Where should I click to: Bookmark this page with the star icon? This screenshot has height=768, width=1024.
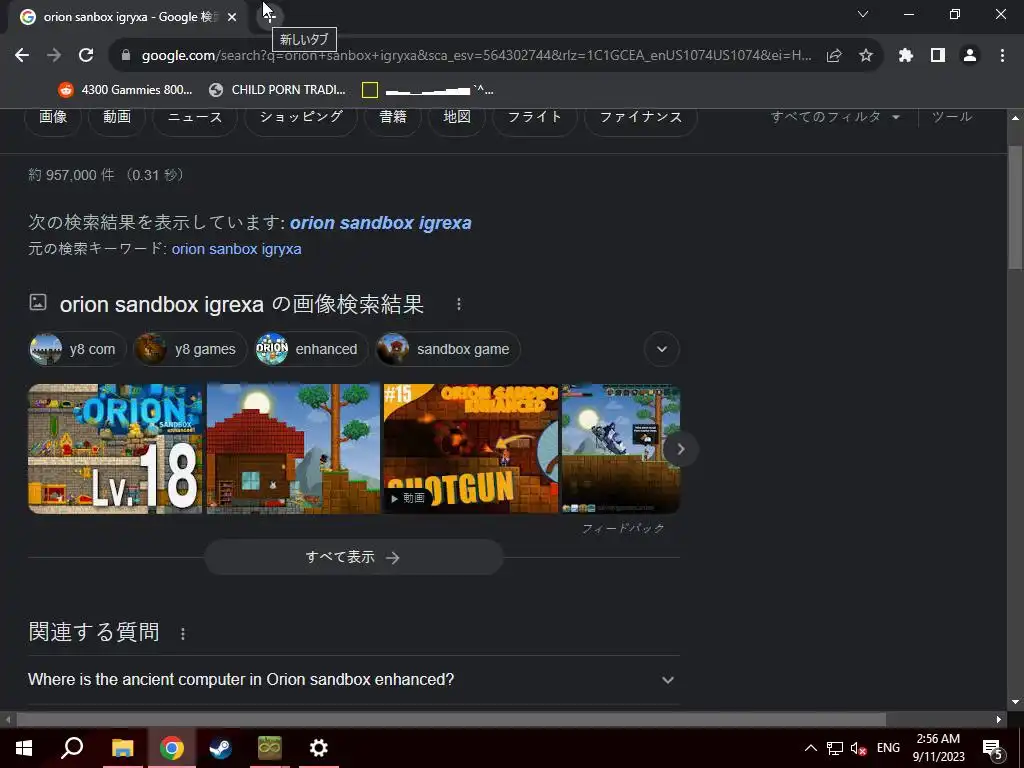[x=866, y=56]
